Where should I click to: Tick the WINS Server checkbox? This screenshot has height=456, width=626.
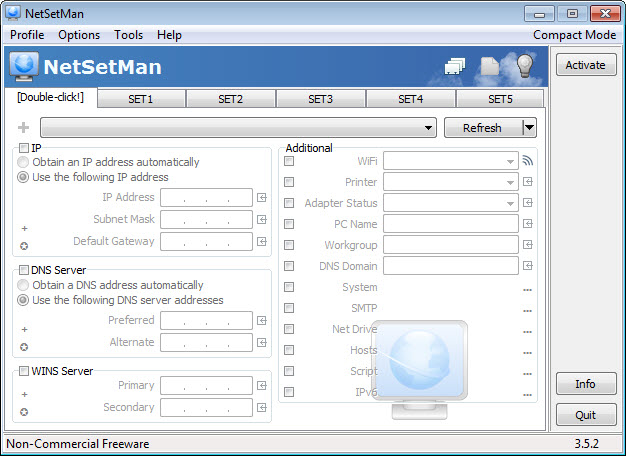click(x=24, y=371)
